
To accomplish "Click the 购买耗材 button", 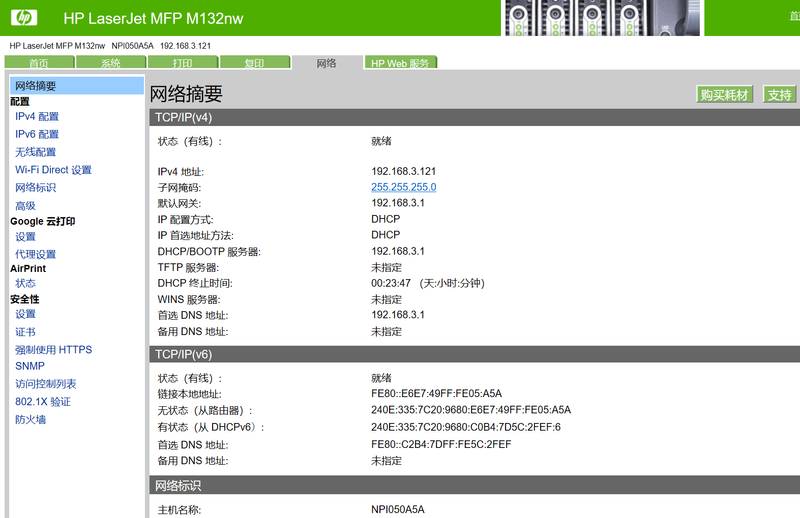I will [x=724, y=95].
